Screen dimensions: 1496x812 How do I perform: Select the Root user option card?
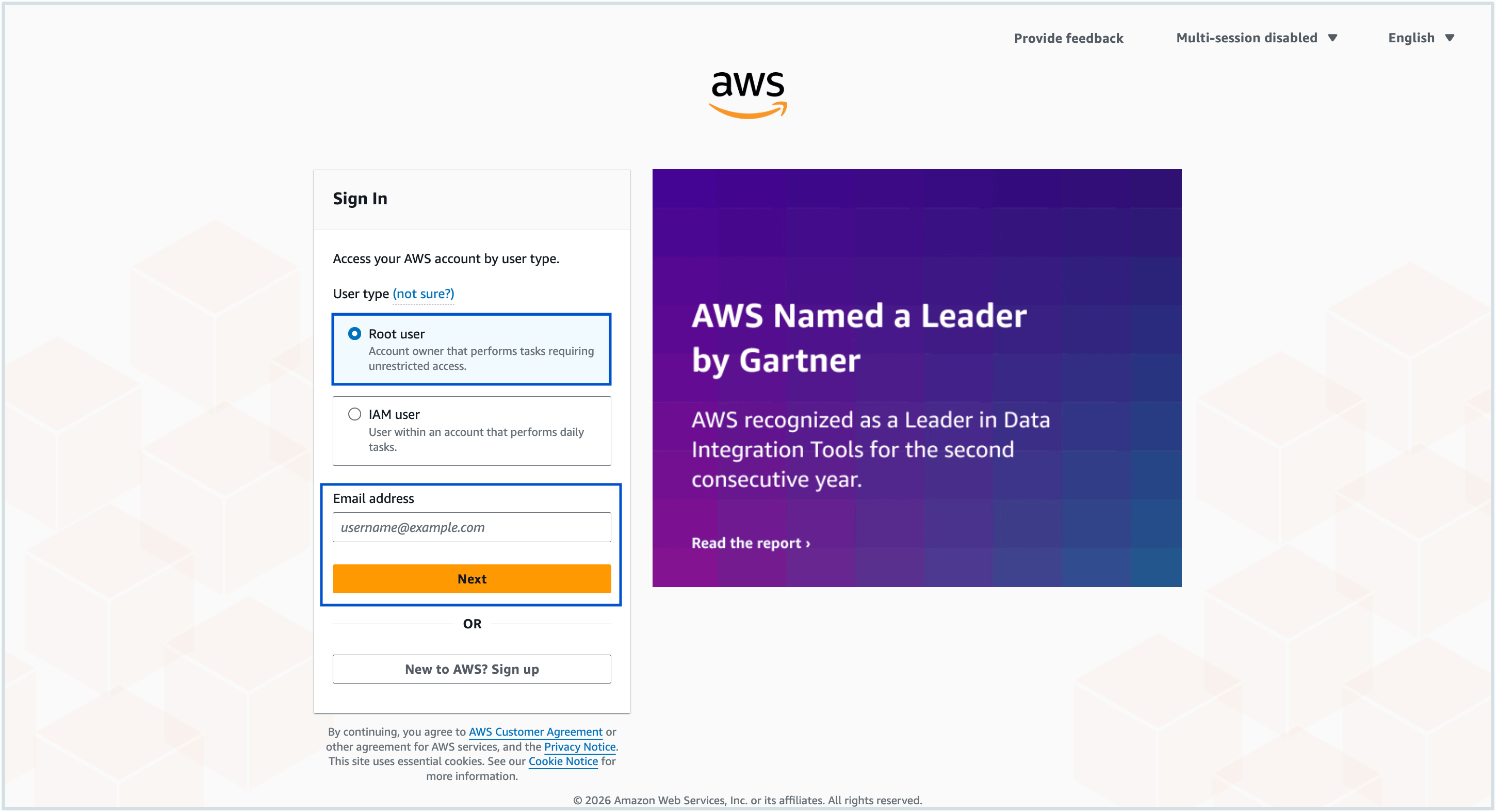[471, 349]
